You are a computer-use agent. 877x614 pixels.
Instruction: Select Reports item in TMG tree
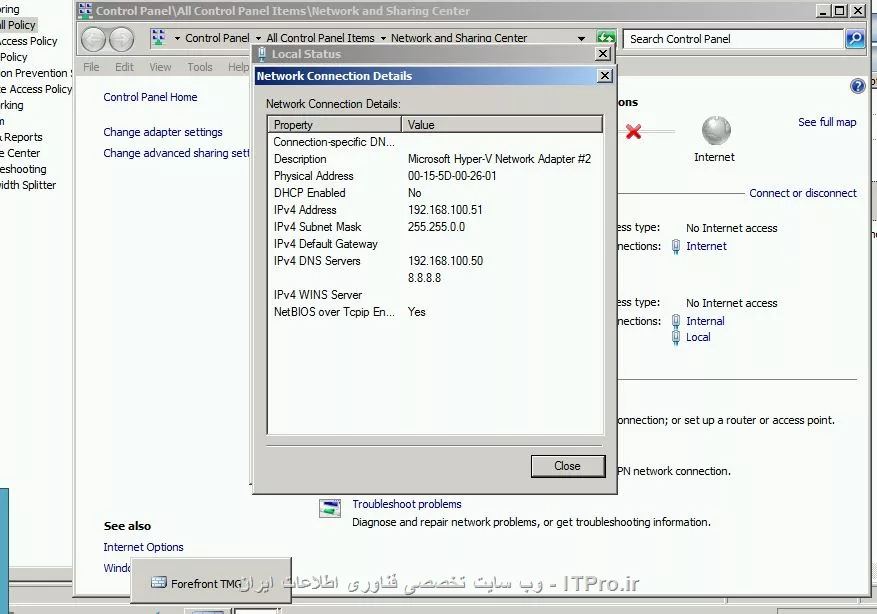coord(22,138)
